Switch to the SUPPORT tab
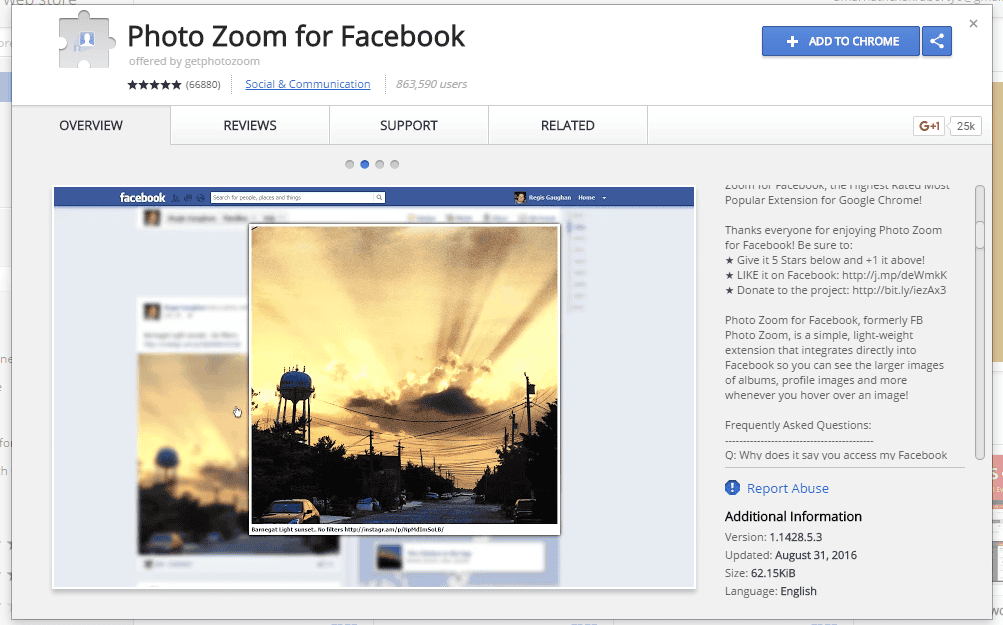The width and height of the screenshot is (1003, 625). (x=409, y=125)
